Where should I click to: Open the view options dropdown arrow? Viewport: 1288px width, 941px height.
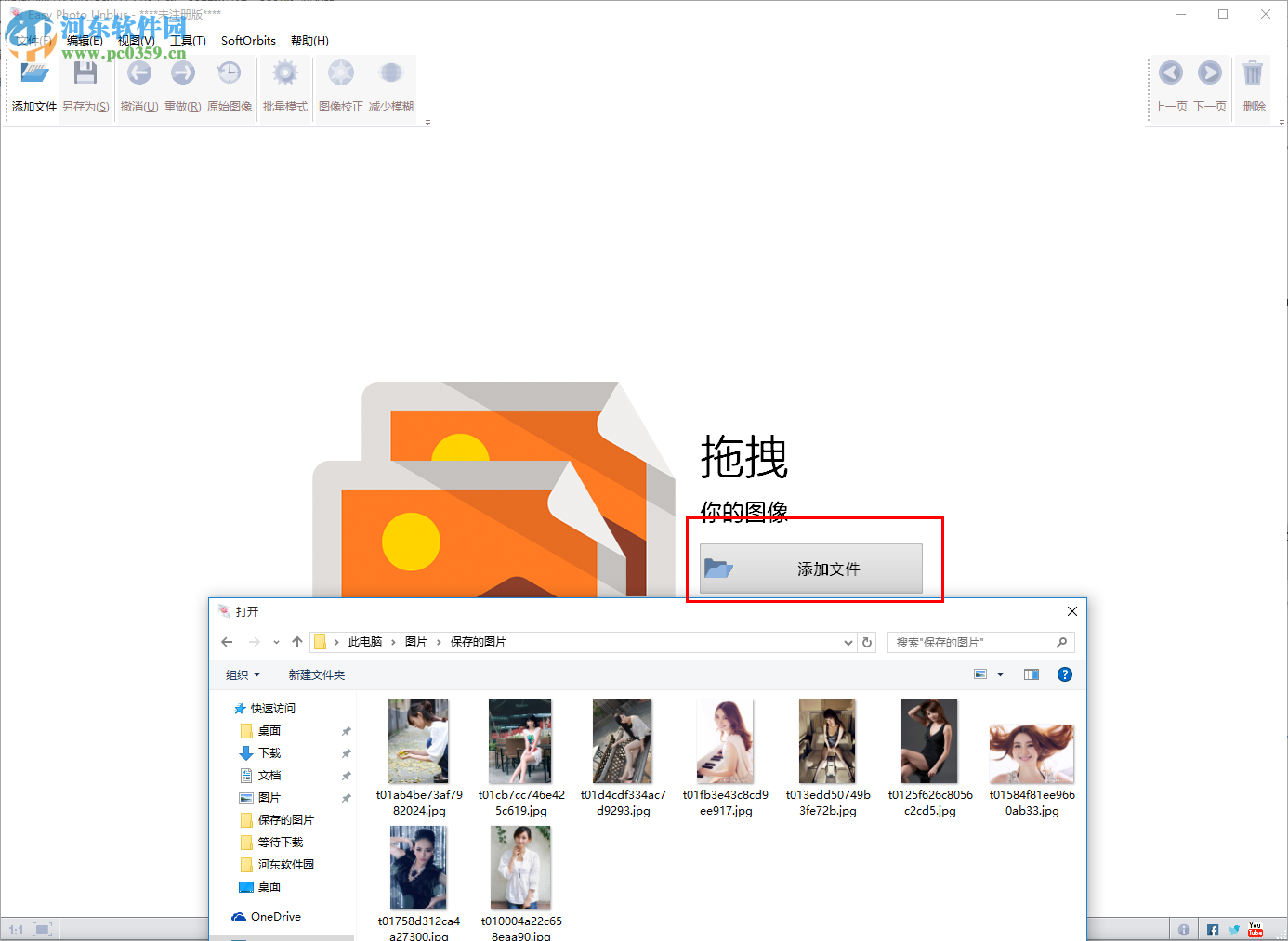pyautogui.click(x=1000, y=674)
